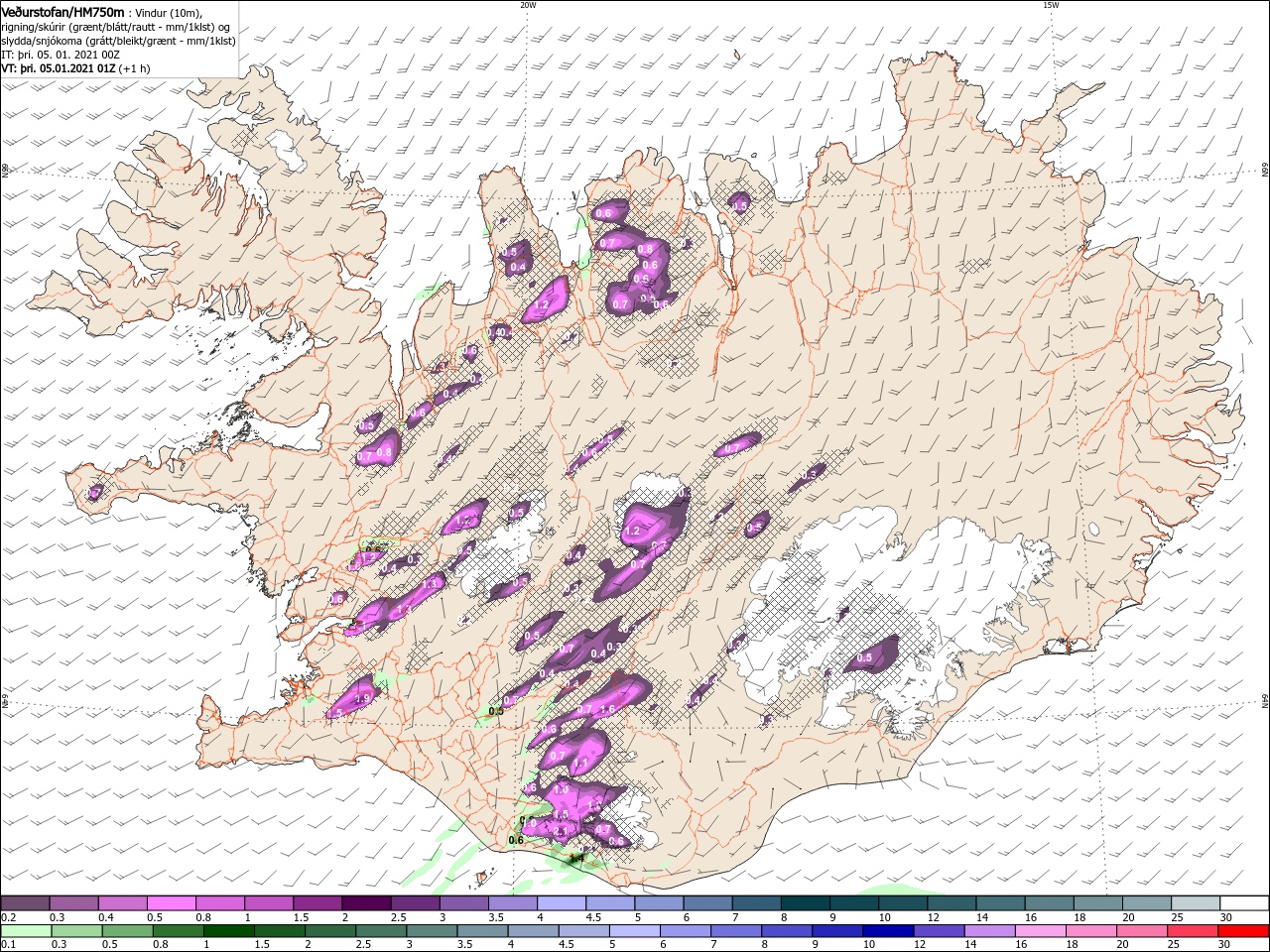This screenshot has width=1270, height=952.
Task: Click the 15W longitude label
Action: click(1051, 5)
